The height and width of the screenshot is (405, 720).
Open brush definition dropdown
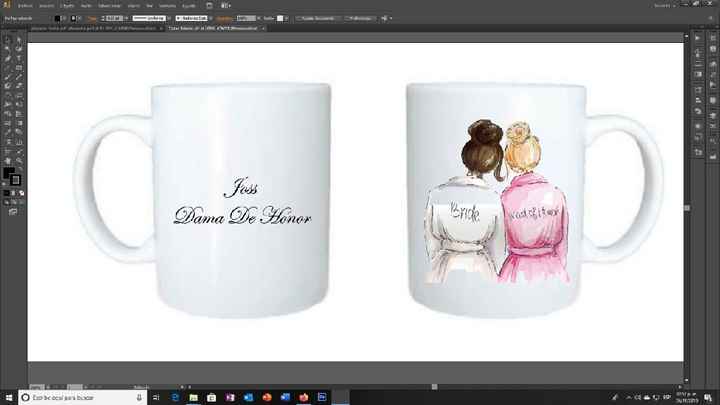tap(210, 18)
